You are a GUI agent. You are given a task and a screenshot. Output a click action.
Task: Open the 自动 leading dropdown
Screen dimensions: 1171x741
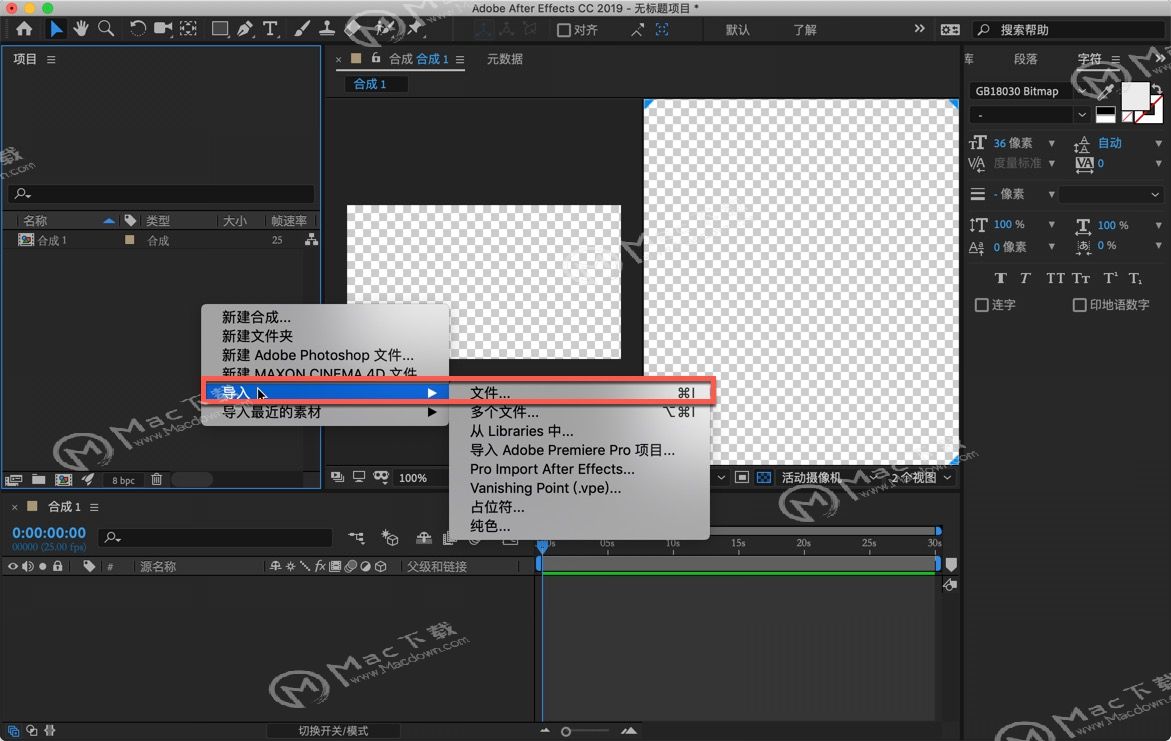[1158, 143]
